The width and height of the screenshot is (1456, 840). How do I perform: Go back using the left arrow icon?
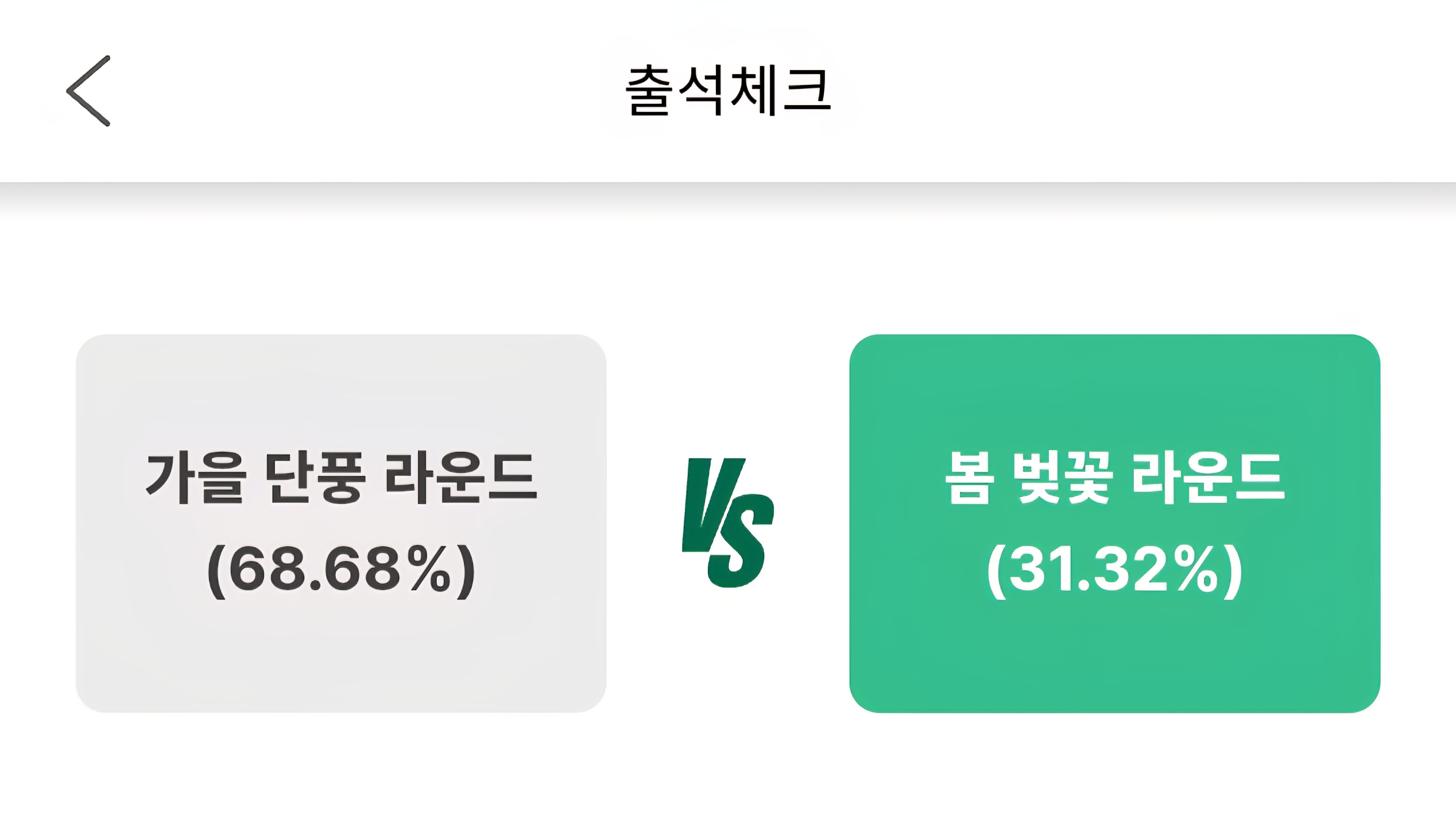[x=88, y=91]
